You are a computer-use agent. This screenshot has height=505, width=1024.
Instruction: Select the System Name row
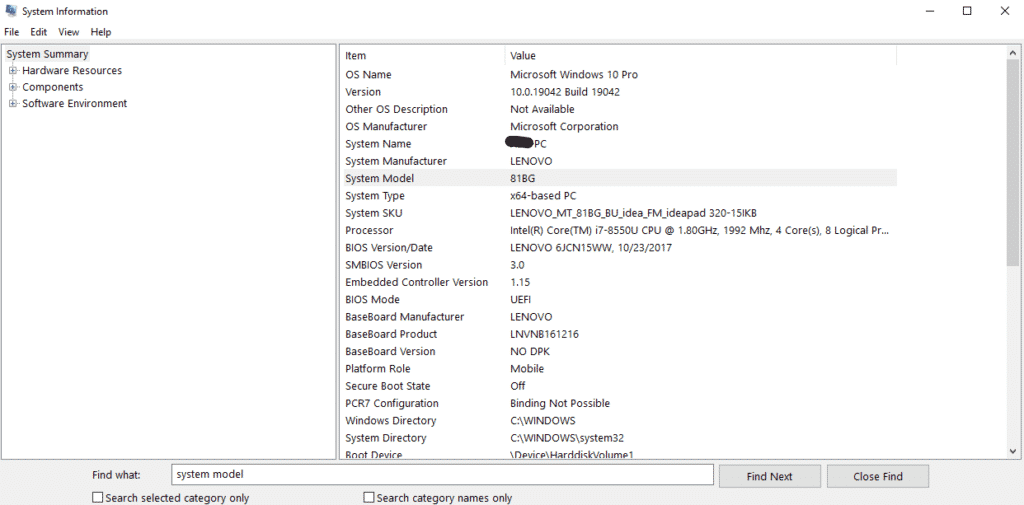point(619,144)
